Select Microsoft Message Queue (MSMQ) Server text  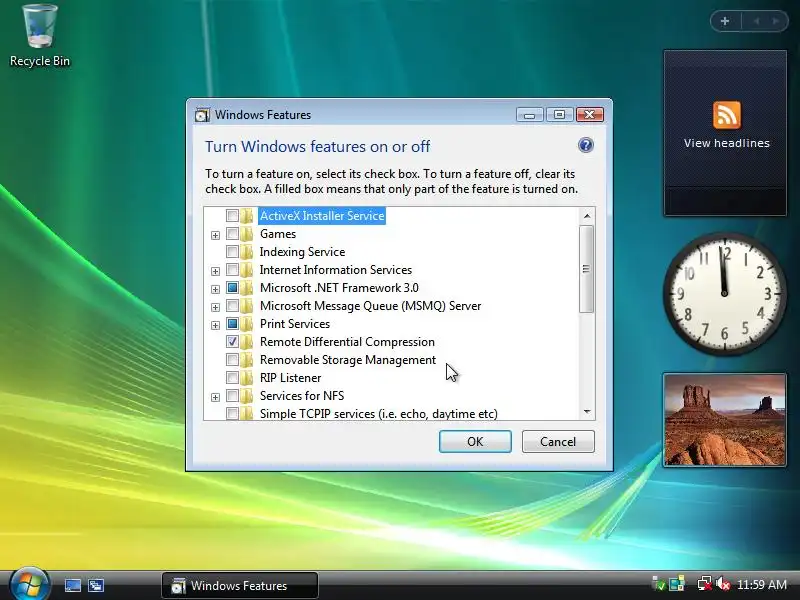click(x=370, y=306)
